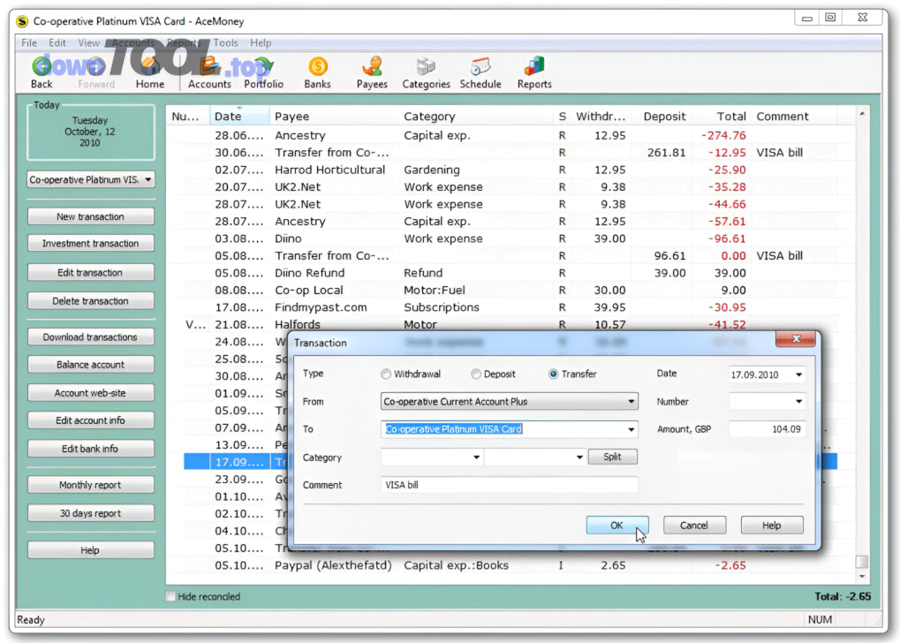Screen dimensions: 900x643
Task: Select the Paypal (Alexthefatd) transaction row
Action: pyautogui.click(x=511, y=565)
